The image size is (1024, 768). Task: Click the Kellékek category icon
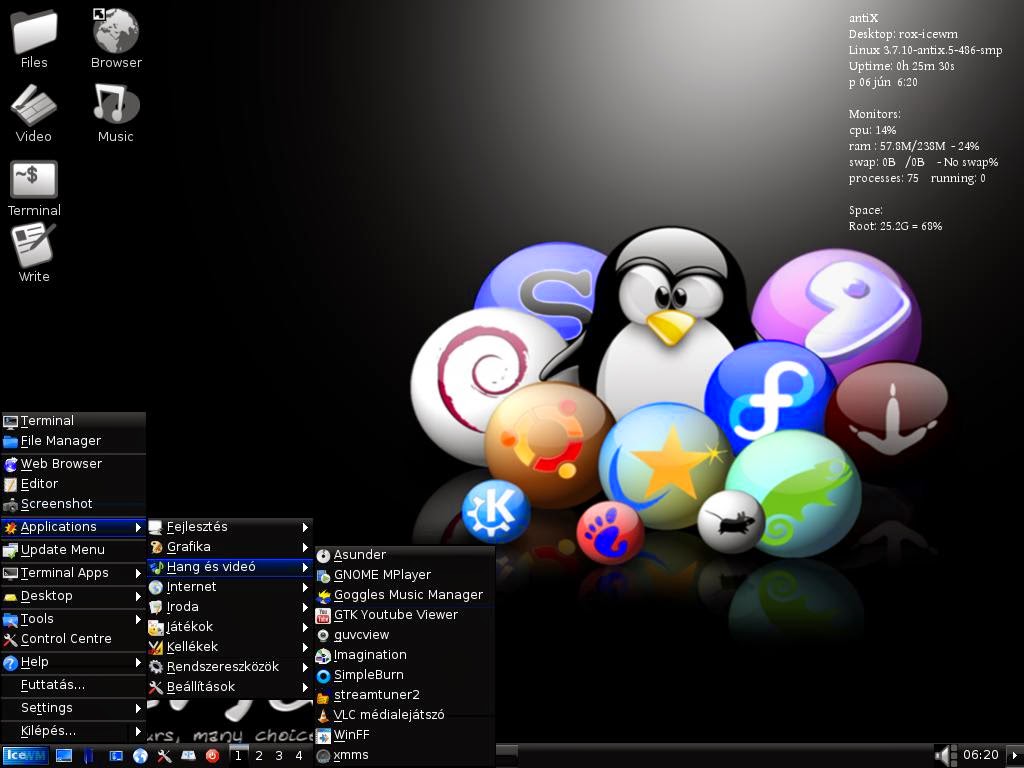click(x=155, y=647)
